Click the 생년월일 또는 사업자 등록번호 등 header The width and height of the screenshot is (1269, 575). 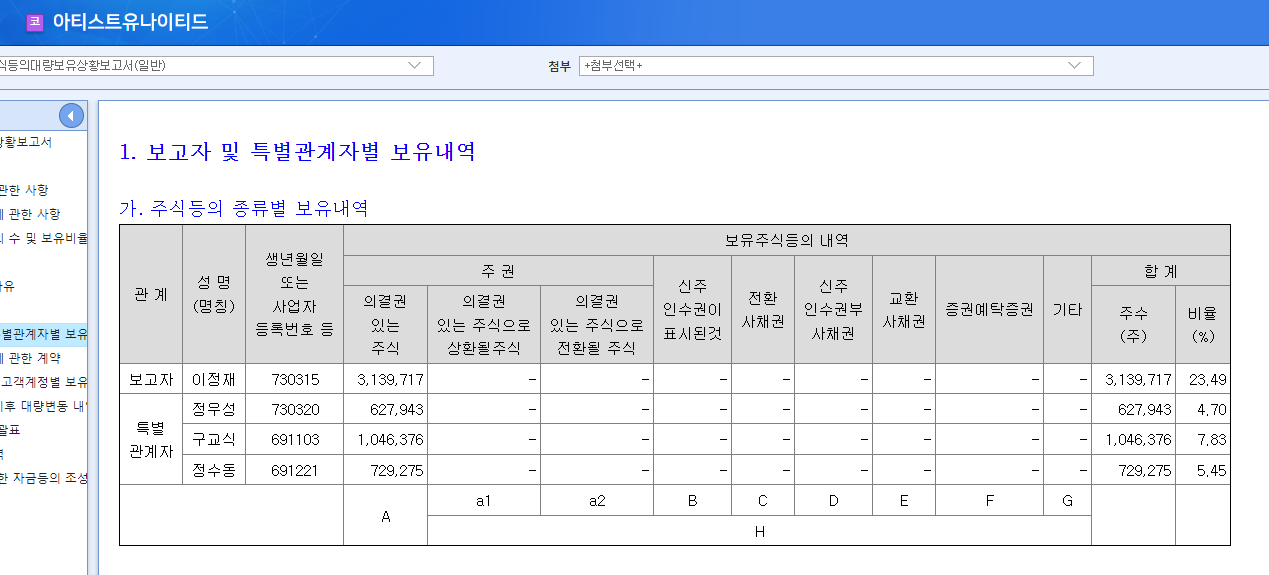(294, 295)
